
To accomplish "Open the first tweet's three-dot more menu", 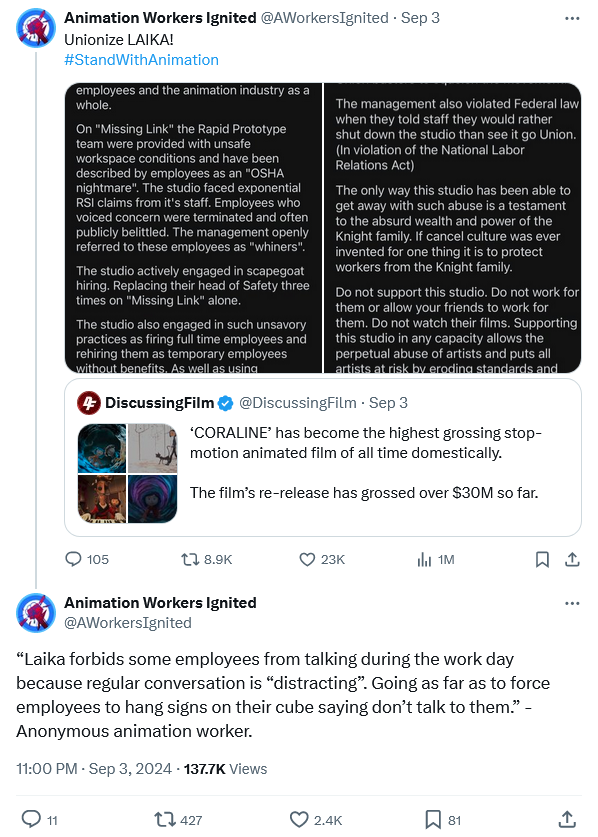I will click(x=572, y=18).
